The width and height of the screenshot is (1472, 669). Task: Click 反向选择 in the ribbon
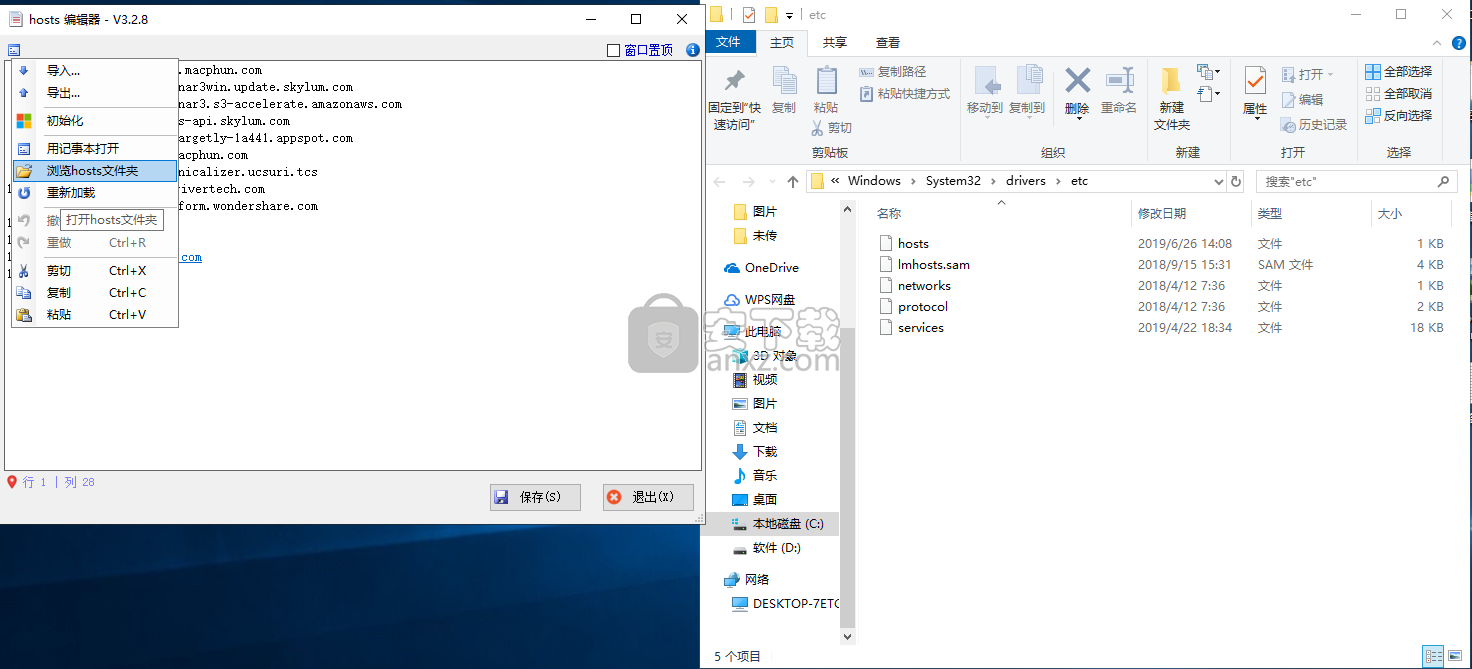[x=1399, y=116]
